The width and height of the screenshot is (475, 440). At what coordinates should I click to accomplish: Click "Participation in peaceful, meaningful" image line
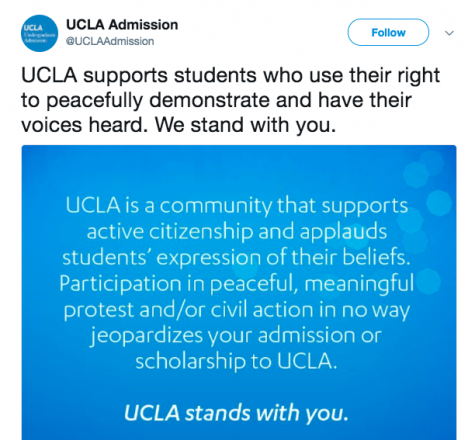pos(237,284)
